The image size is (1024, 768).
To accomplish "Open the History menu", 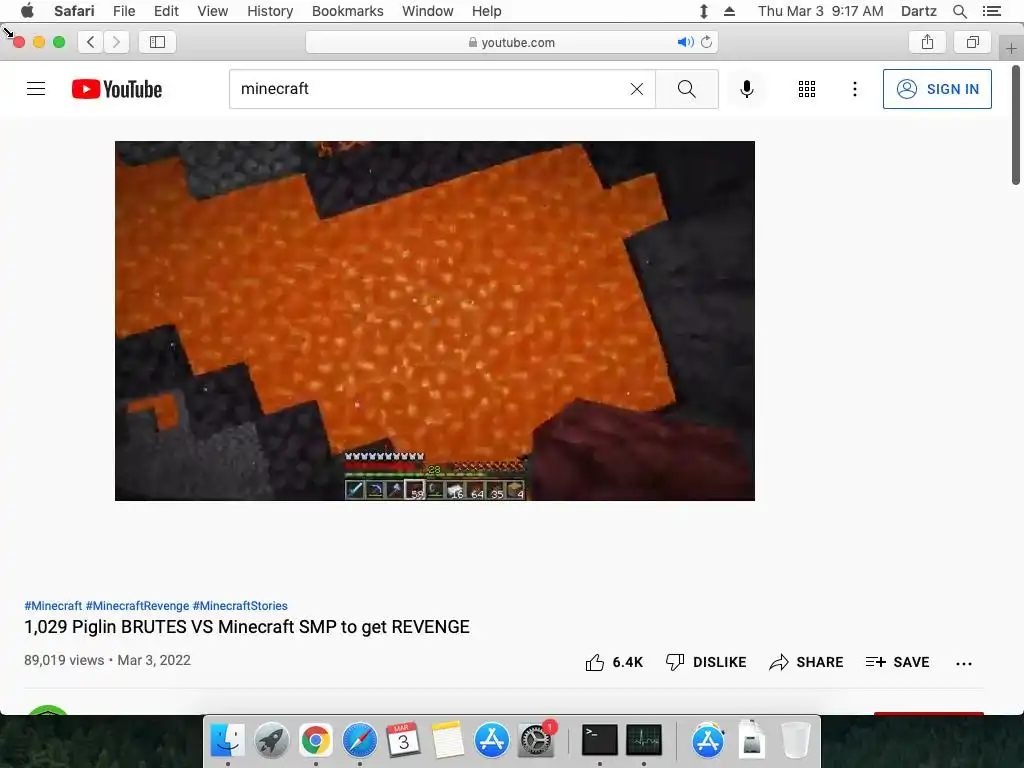I will click(270, 11).
